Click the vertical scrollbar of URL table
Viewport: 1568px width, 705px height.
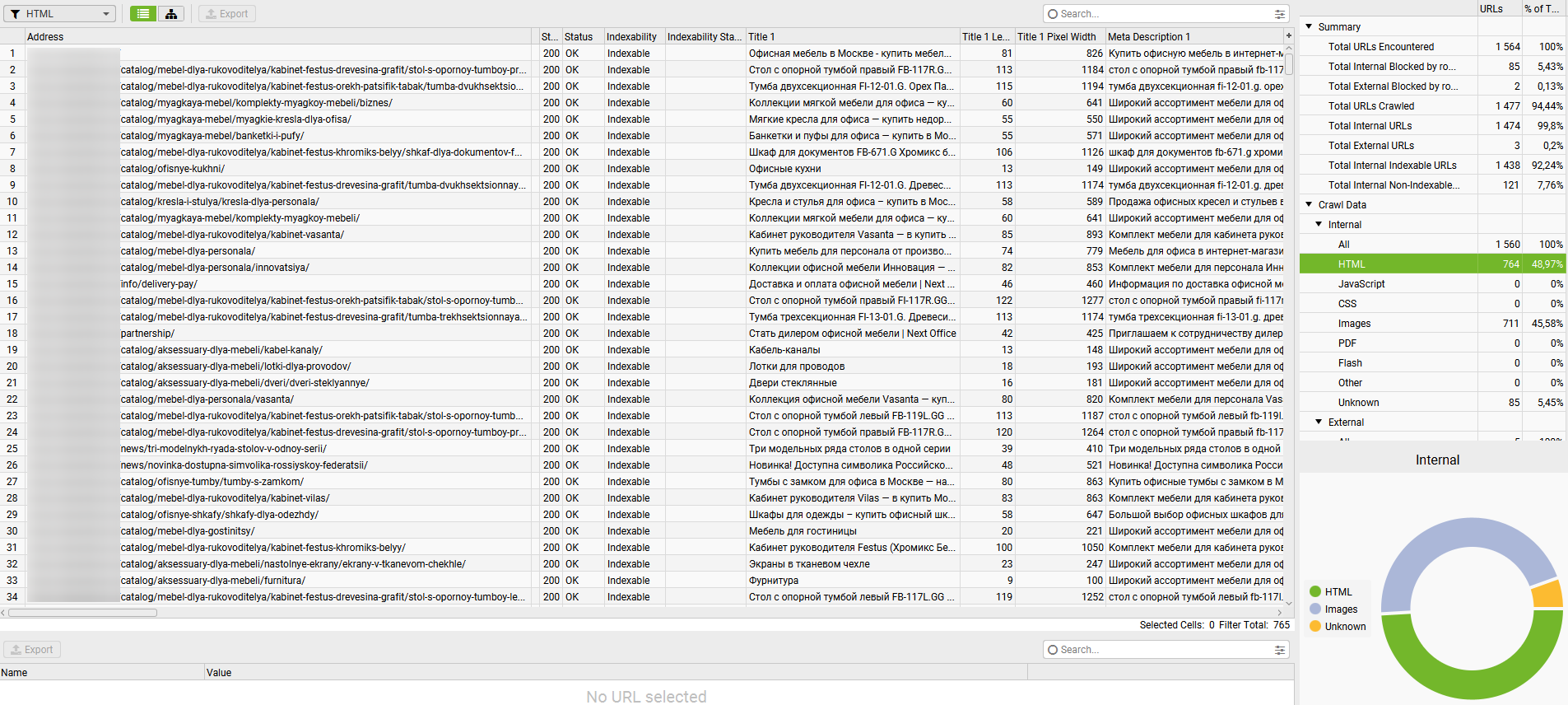[1289, 64]
